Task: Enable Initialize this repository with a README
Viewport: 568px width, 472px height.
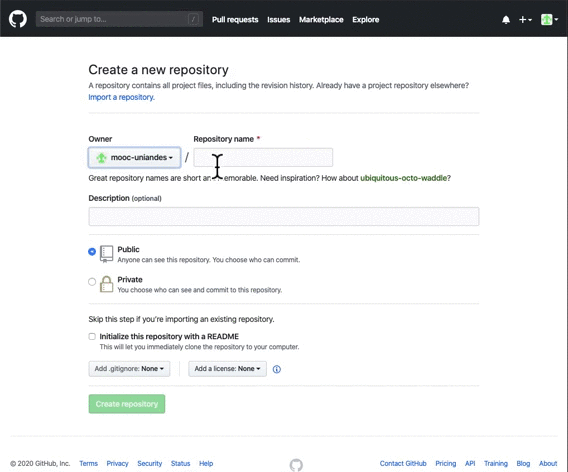Action: [x=92, y=337]
